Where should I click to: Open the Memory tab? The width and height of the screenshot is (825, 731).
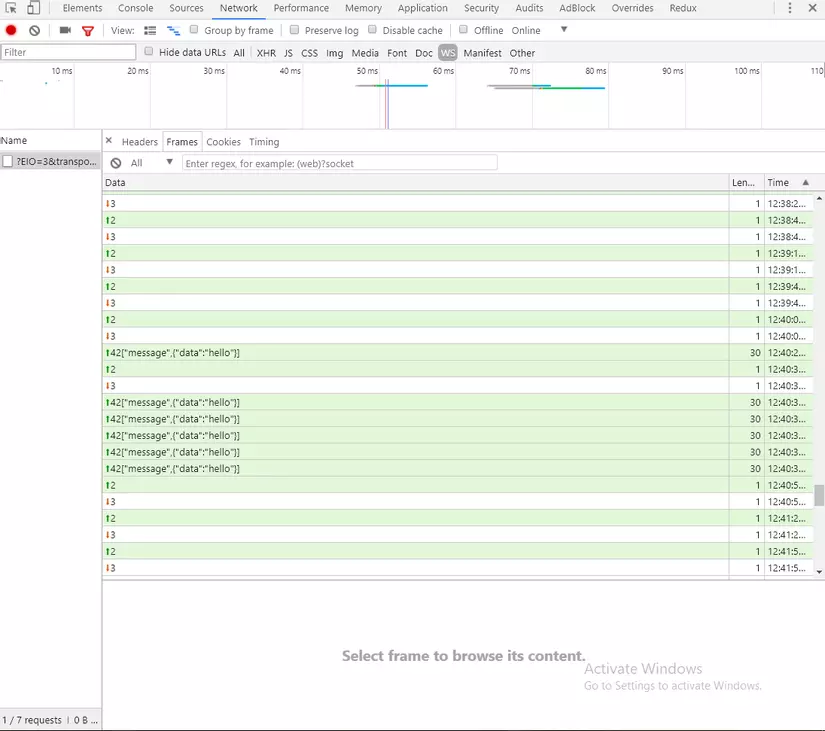[x=363, y=8]
